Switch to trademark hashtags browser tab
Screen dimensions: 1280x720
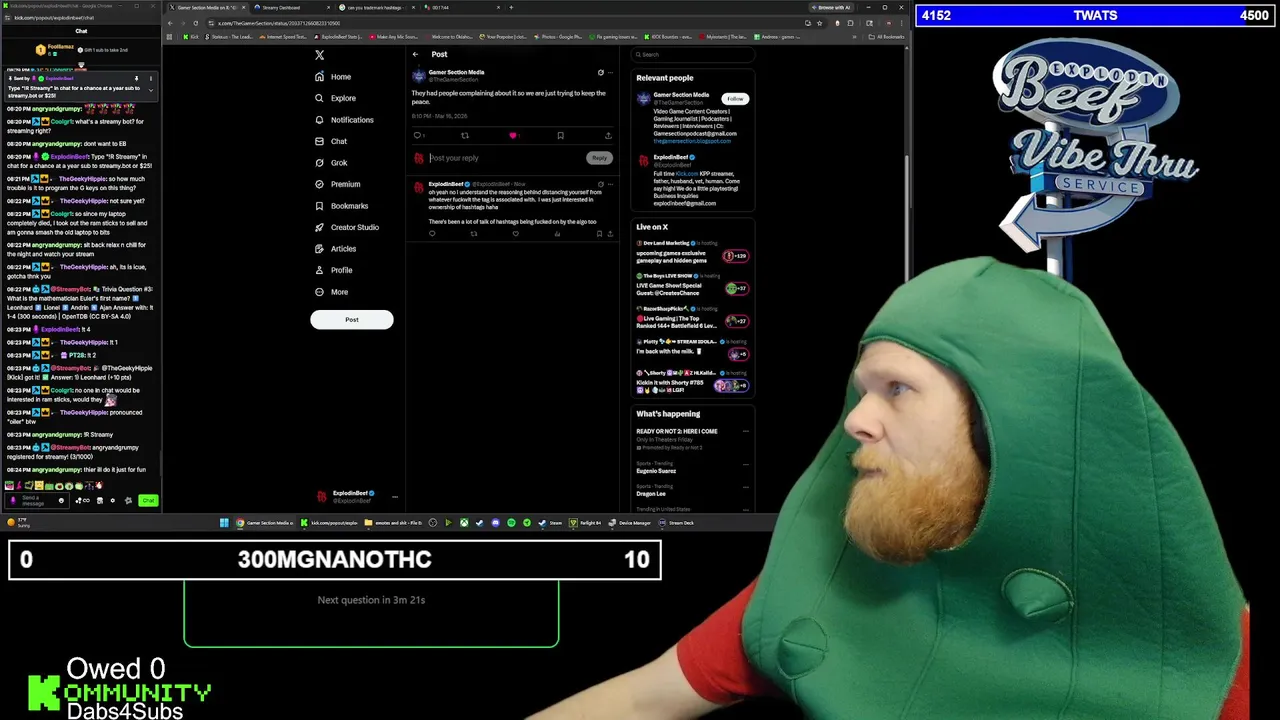tap(378, 8)
